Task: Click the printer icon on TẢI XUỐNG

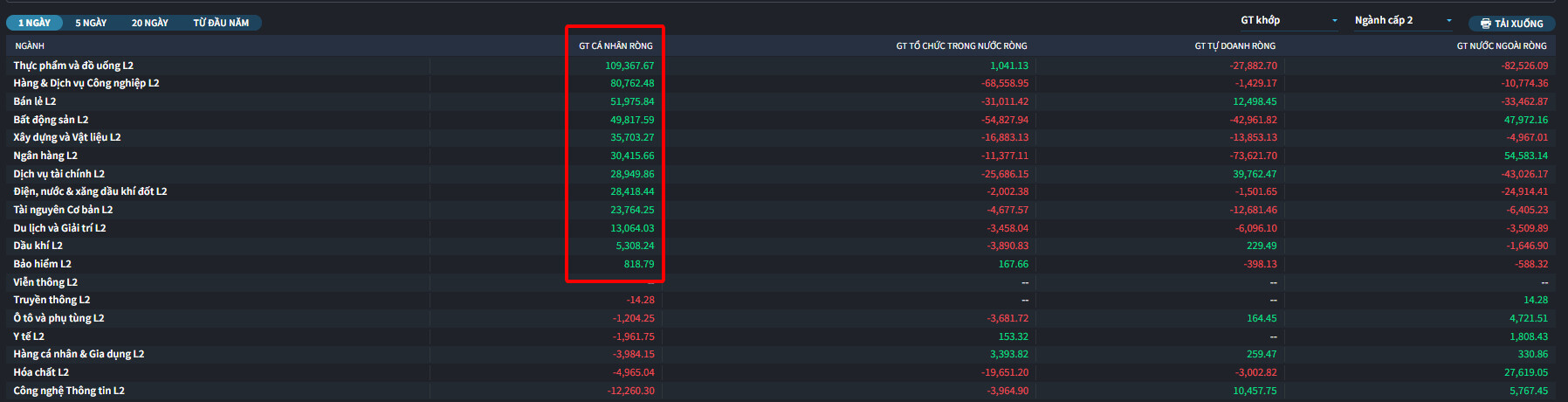Action: pyautogui.click(x=1486, y=24)
